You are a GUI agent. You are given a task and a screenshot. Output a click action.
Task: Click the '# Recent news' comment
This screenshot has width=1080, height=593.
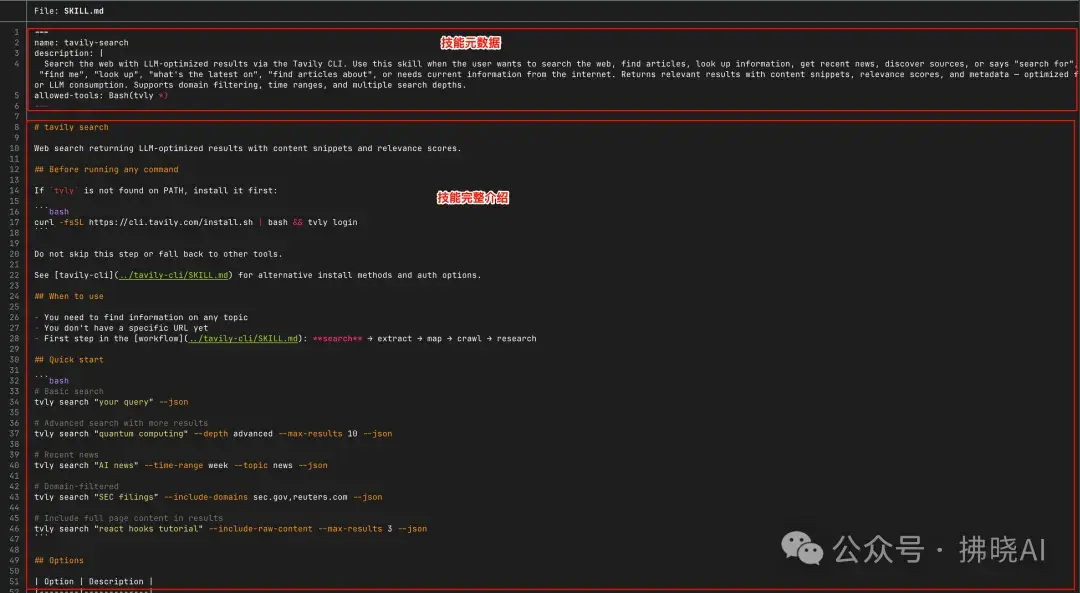coord(66,455)
